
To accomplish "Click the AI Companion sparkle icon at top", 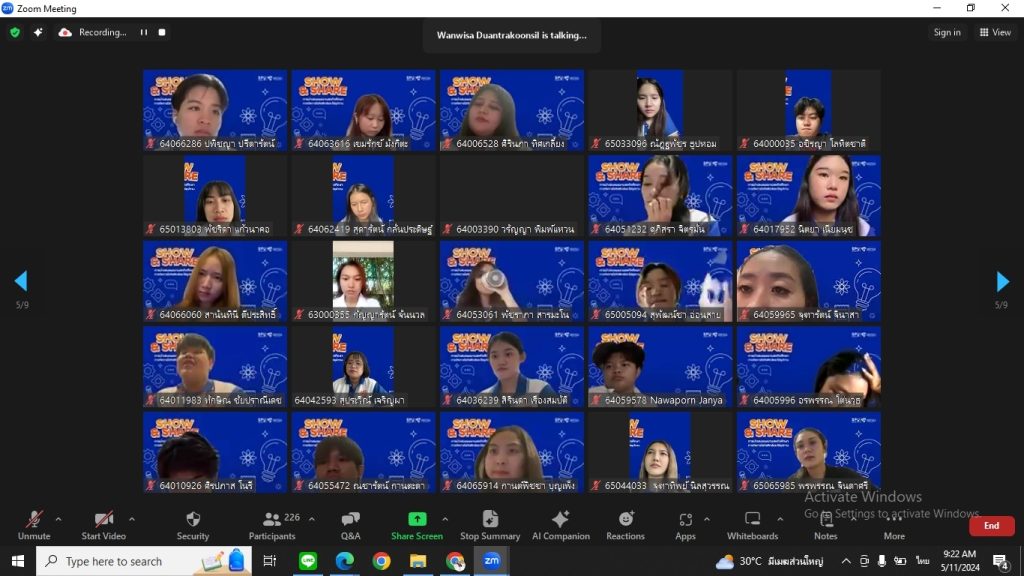I will [x=38, y=32].
